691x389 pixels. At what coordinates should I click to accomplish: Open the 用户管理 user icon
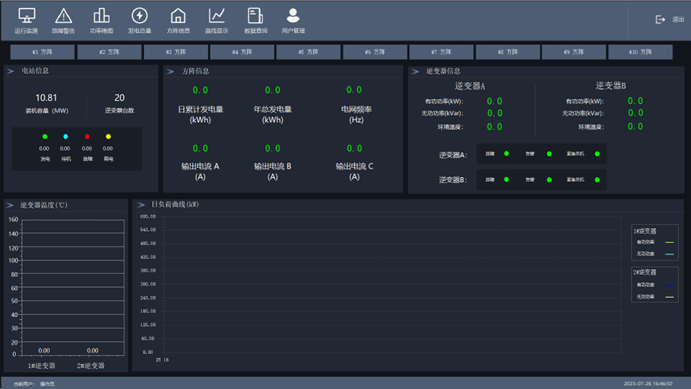[293, 16]
